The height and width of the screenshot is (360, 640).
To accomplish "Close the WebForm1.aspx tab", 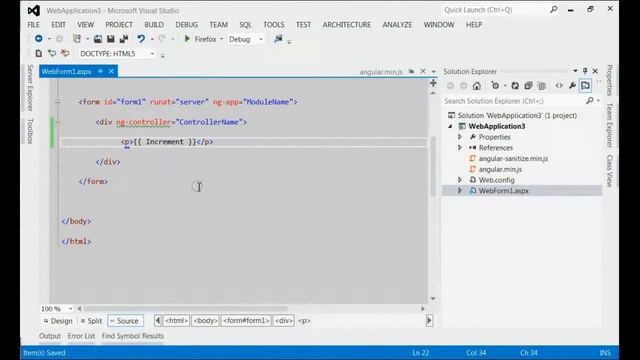I will click(111, 71).
